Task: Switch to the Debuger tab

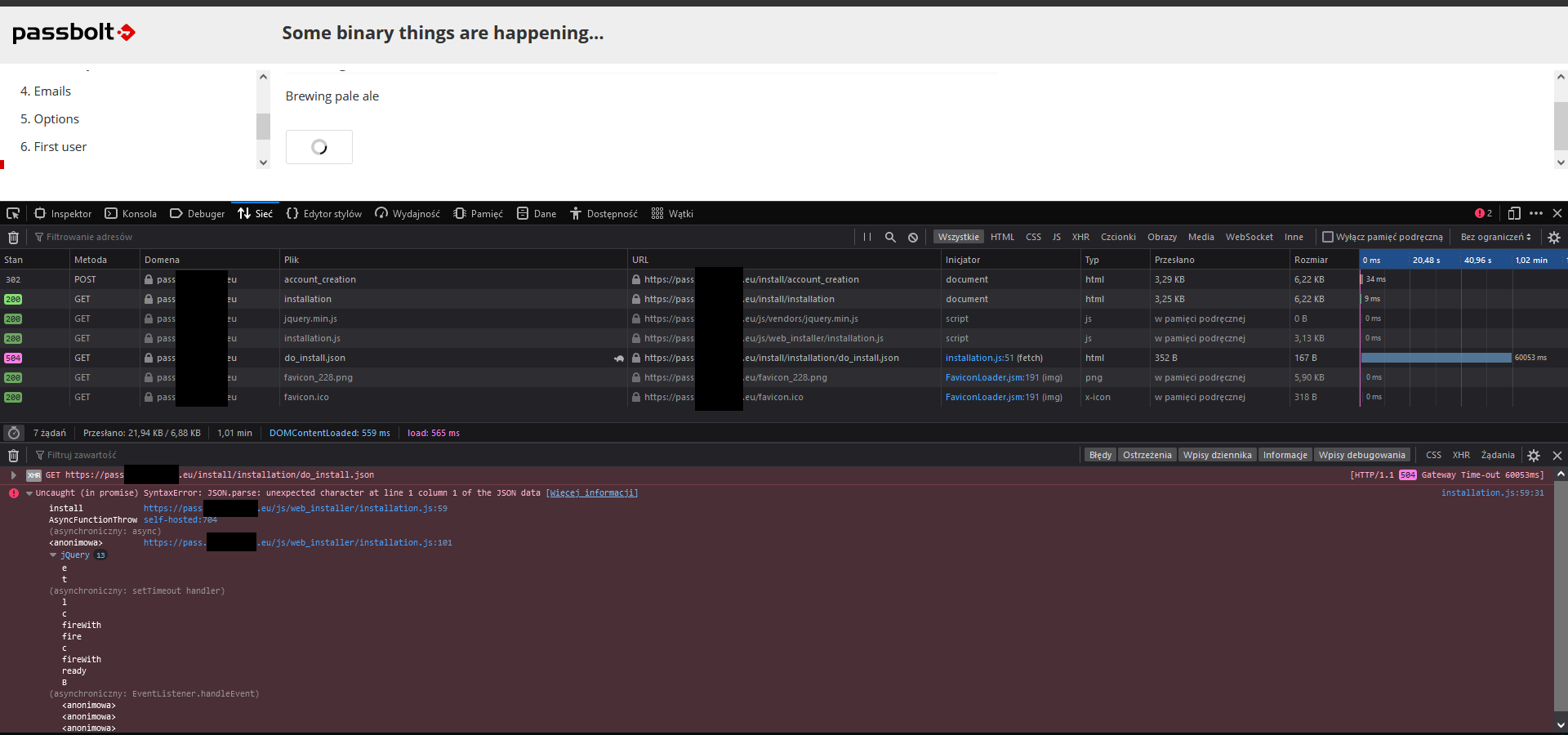Action: [198, 213]
